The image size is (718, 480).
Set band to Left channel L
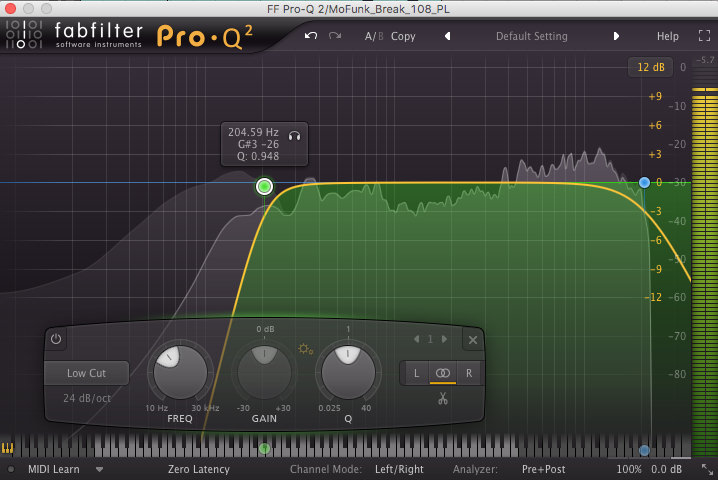[x=416, y=373]
